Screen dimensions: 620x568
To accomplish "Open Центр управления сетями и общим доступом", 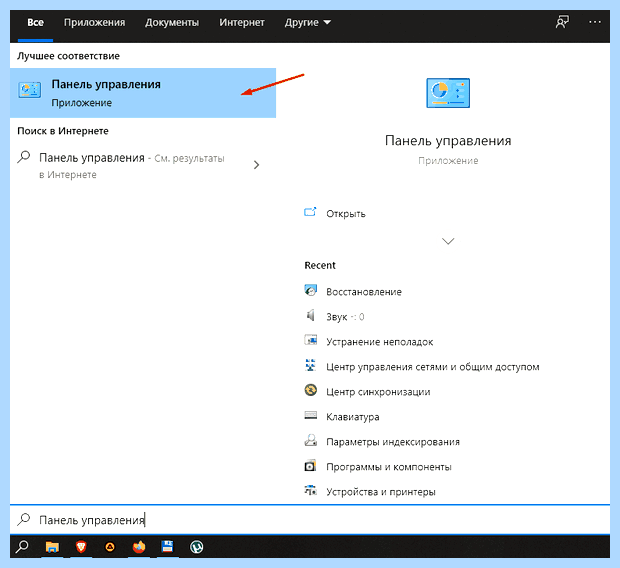I will point(433,367).
